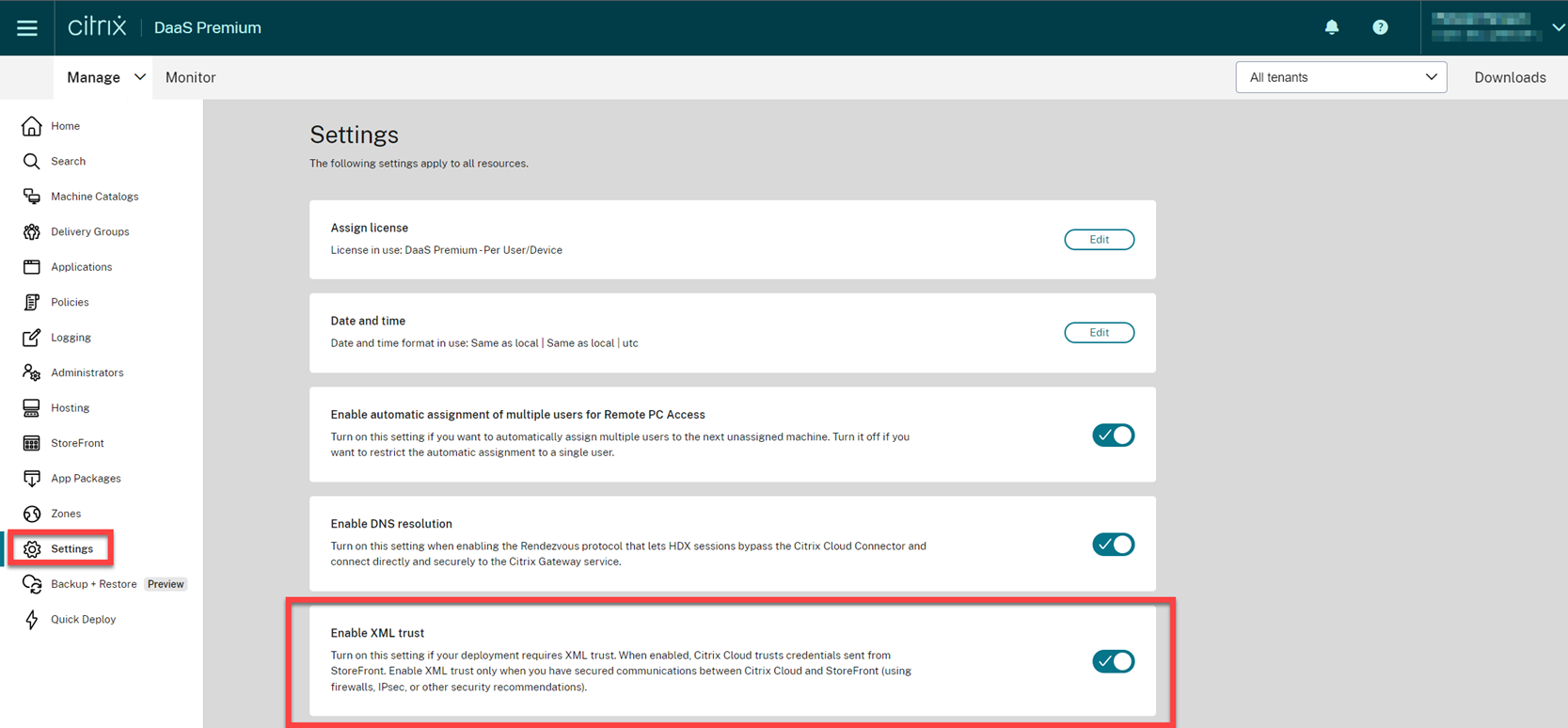The image size is (1568, 728).
Task: Switch to the Monitor tab
Action: (x=191, y=77)
